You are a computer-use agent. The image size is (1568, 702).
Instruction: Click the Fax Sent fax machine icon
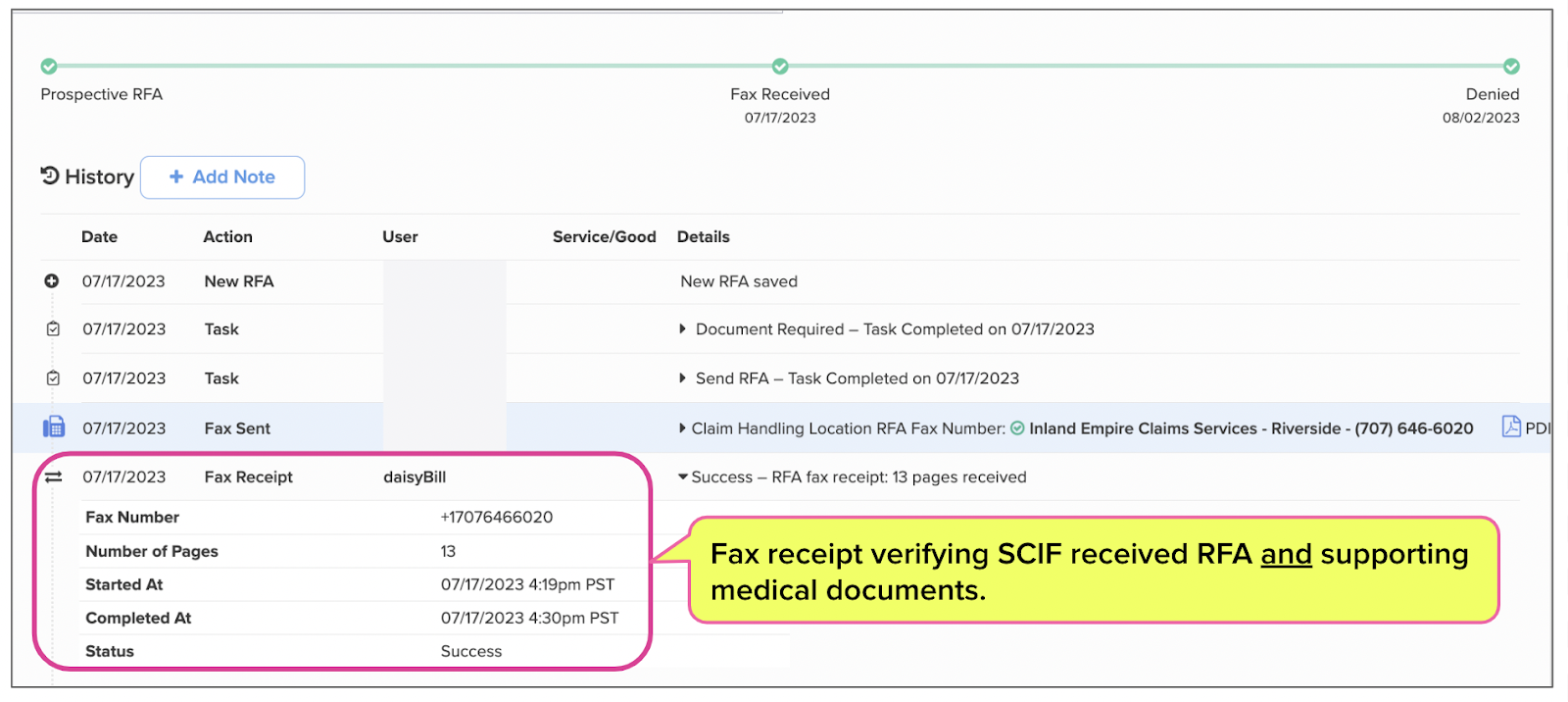pos(53,427)
